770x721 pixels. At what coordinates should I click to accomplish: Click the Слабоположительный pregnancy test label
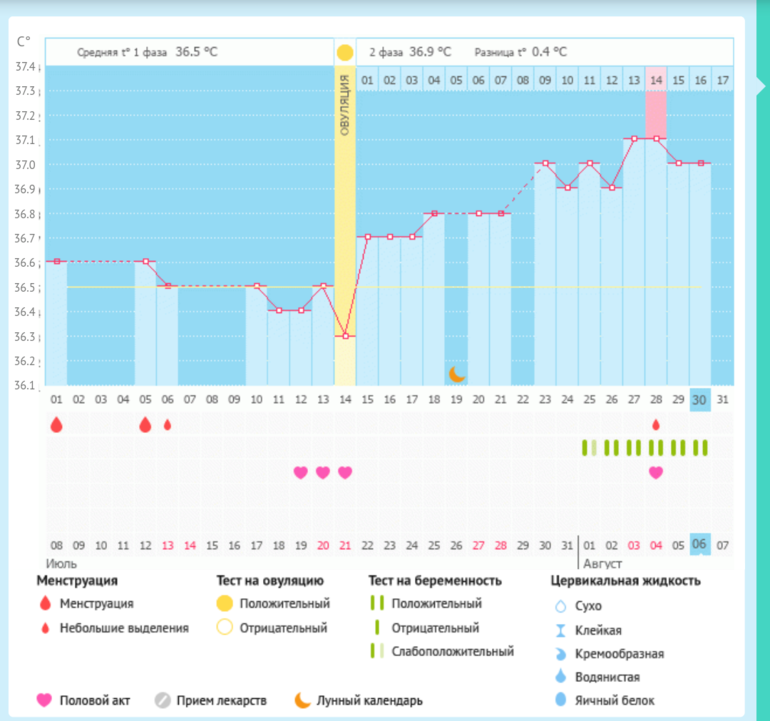pos(453,651)
